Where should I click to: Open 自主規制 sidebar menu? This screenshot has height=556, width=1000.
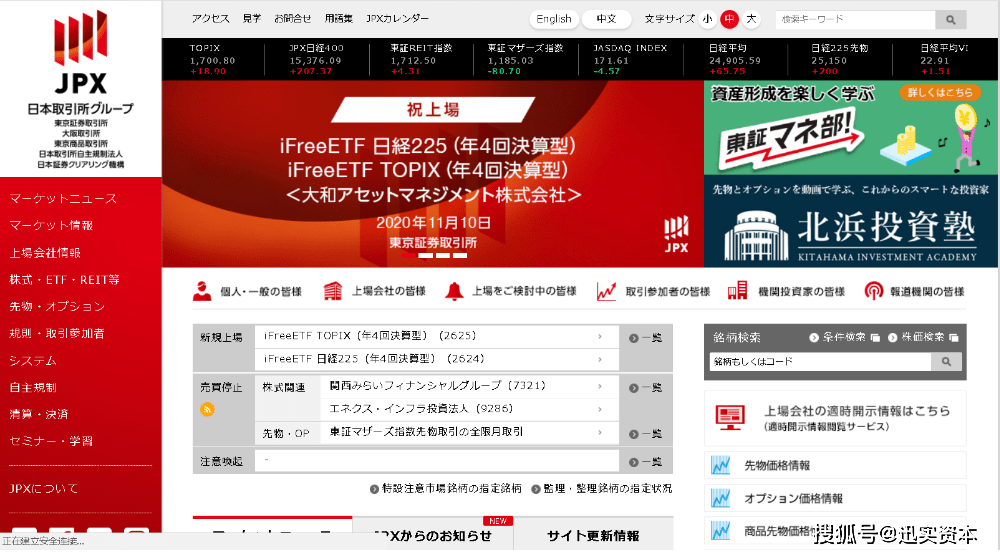click(33, 387)
